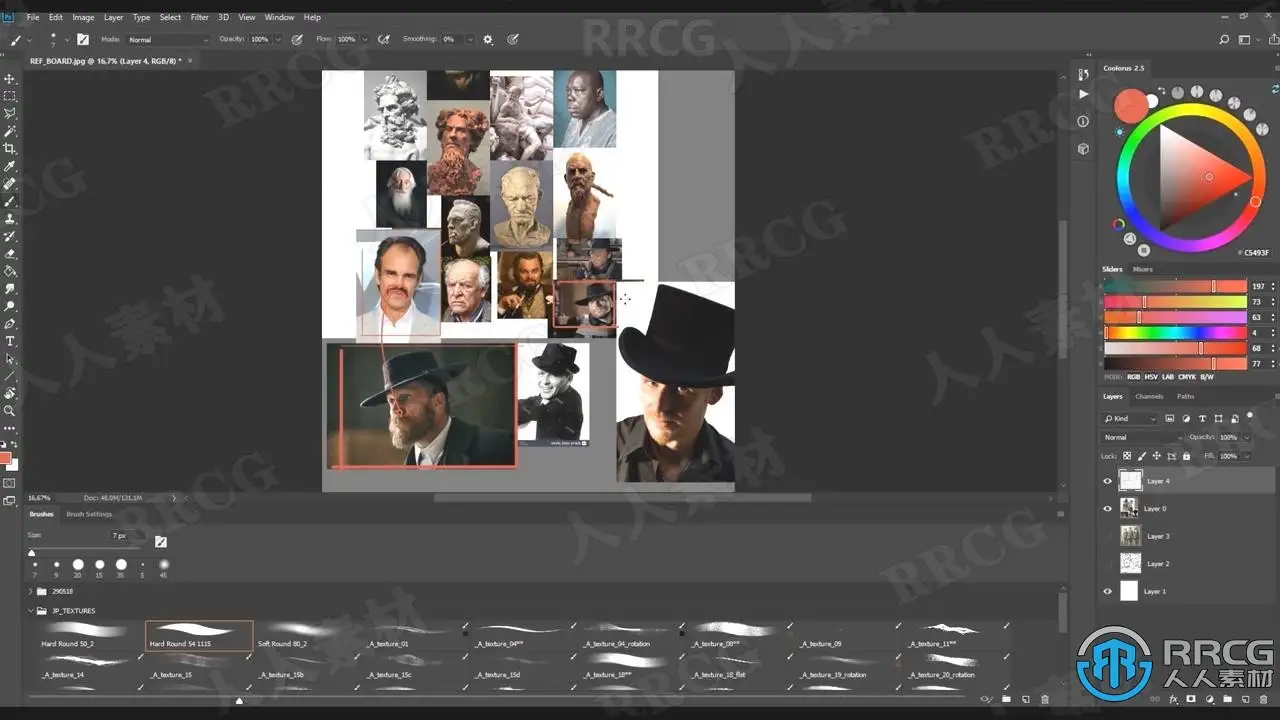Select the Move tool

[x=10, y=79]
